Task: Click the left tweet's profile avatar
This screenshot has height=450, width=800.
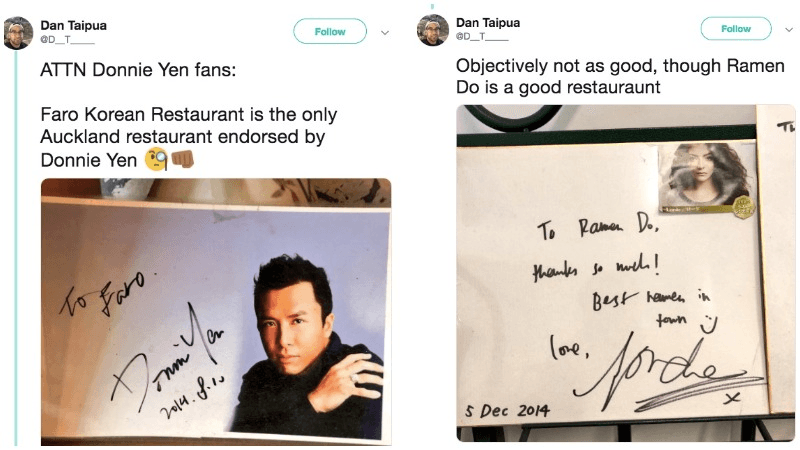Action: [18, 31]
